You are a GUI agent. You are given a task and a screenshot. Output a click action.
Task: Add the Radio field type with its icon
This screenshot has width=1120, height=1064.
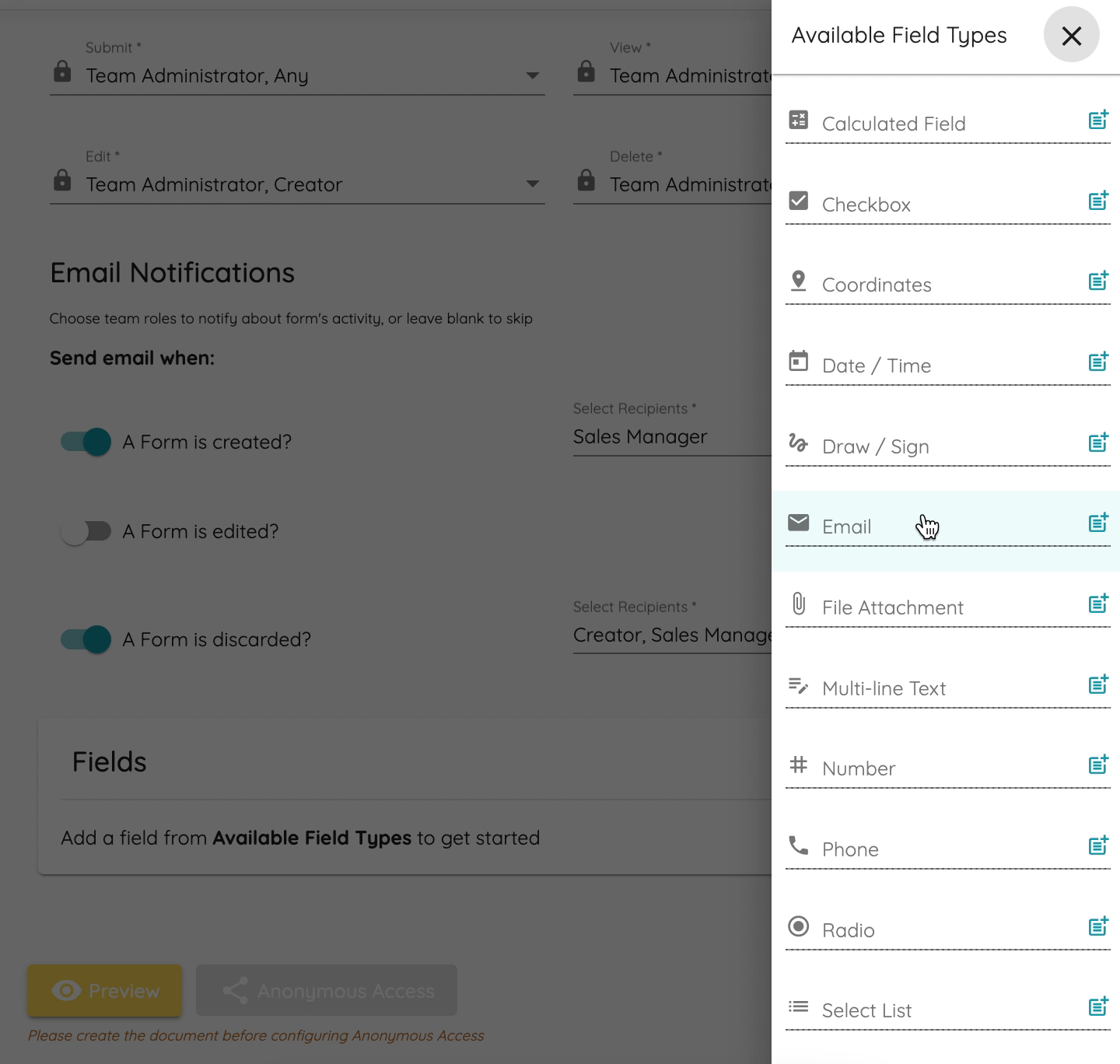[1098, 926]
